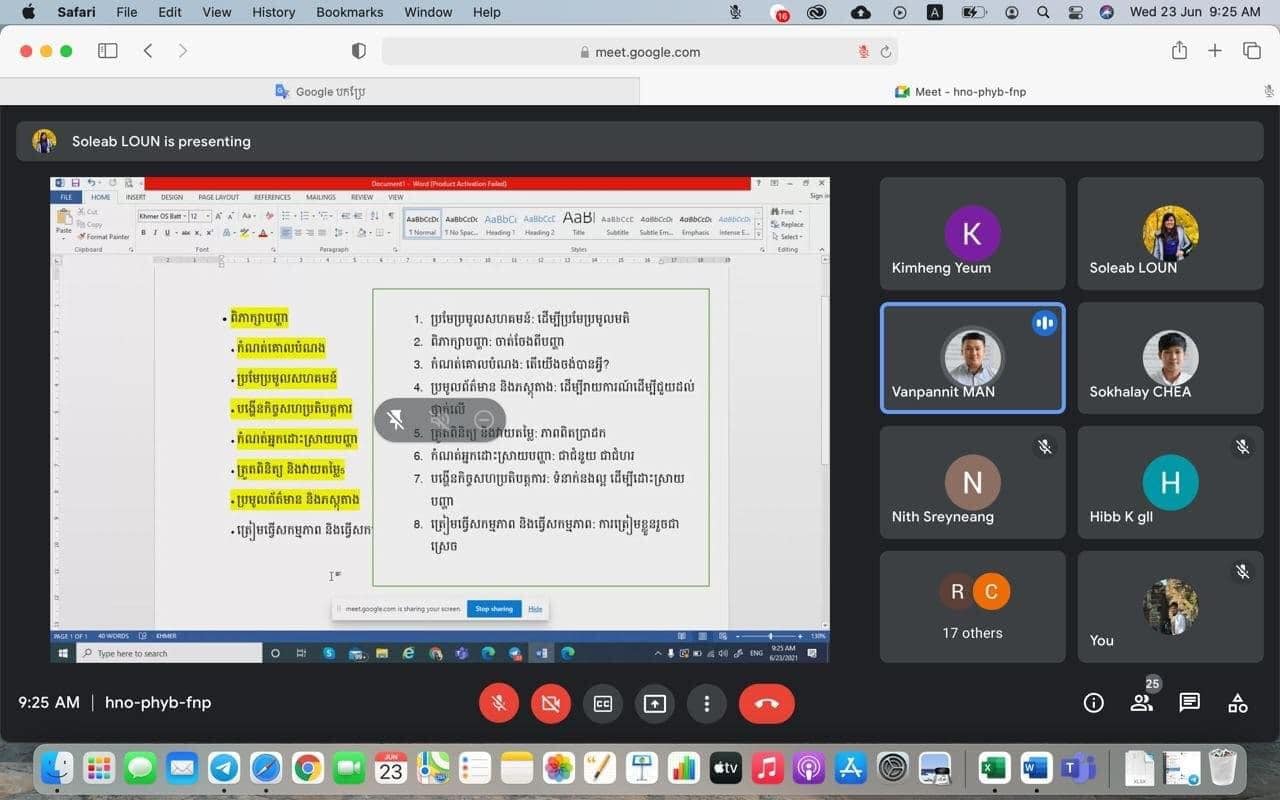Open the three-dot more options menu
Screen dimensions: 1280x800
[x=706, y=704]
